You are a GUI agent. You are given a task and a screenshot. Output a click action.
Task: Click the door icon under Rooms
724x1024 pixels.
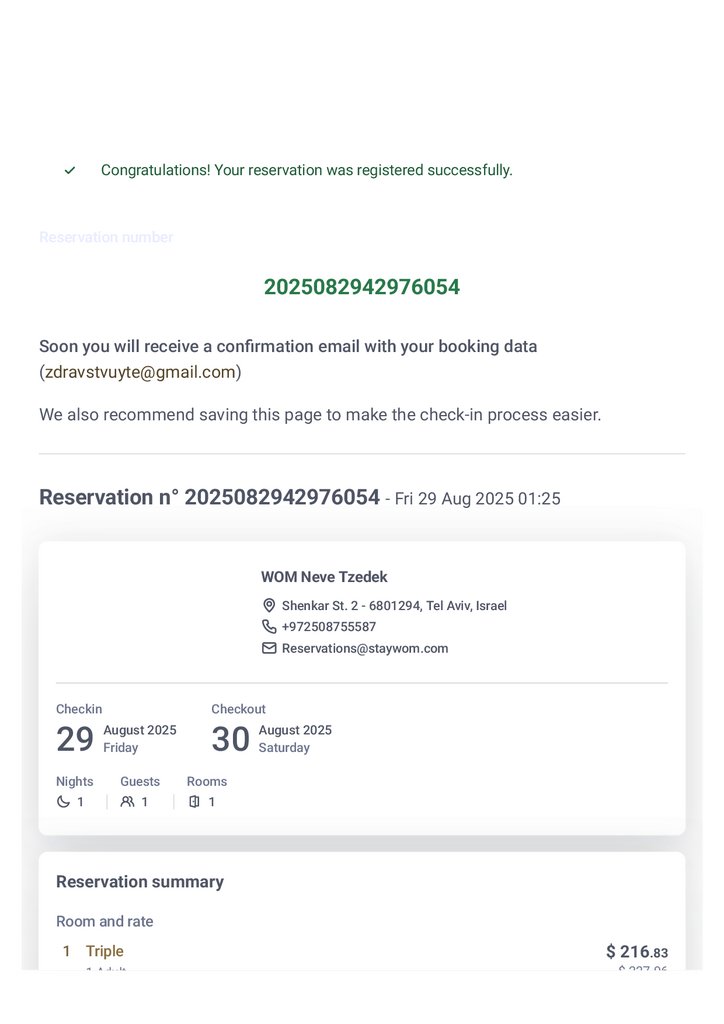194,802
